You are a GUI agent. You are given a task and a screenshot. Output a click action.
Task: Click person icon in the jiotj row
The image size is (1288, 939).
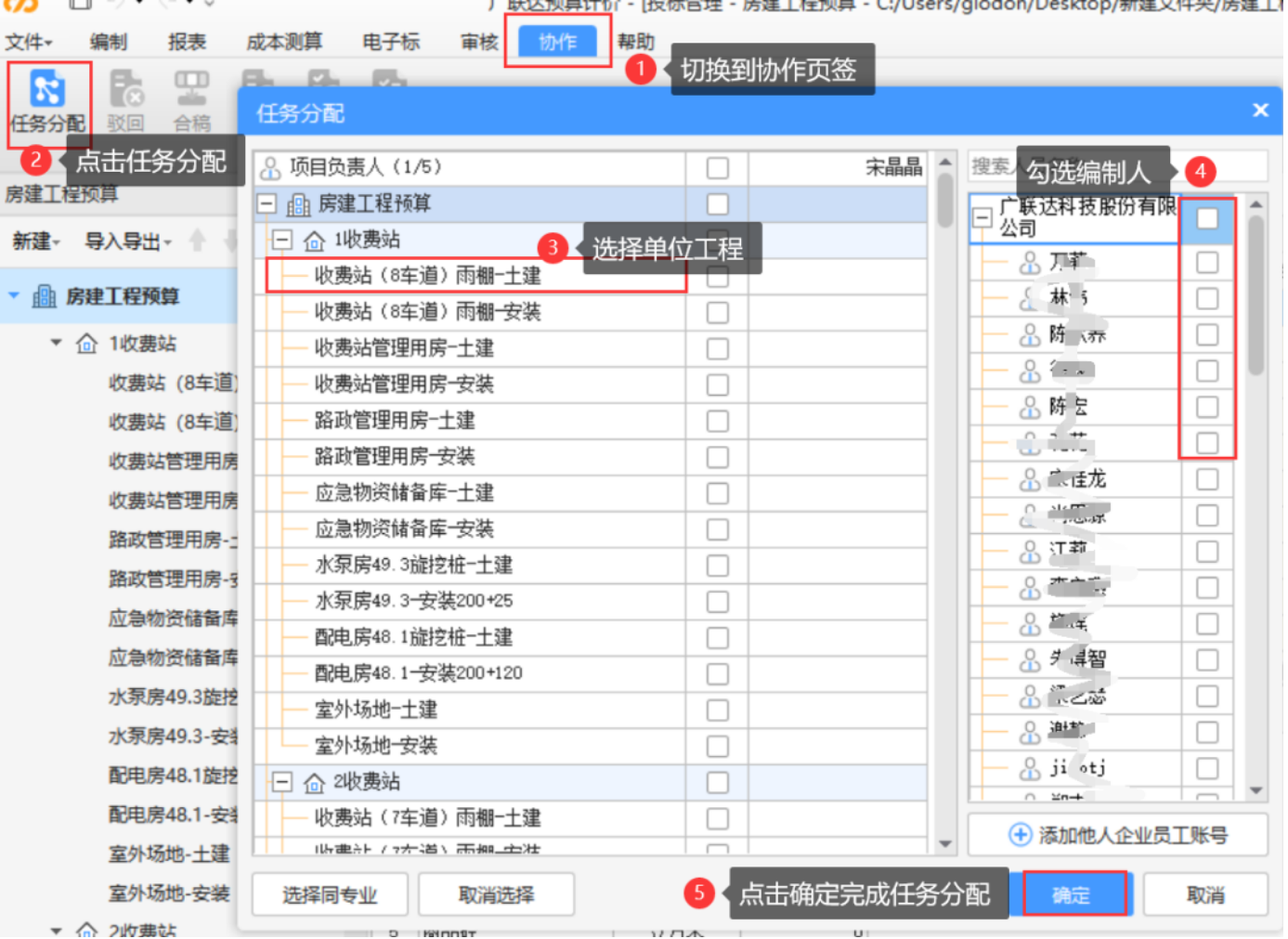[x=1030, y=768]
